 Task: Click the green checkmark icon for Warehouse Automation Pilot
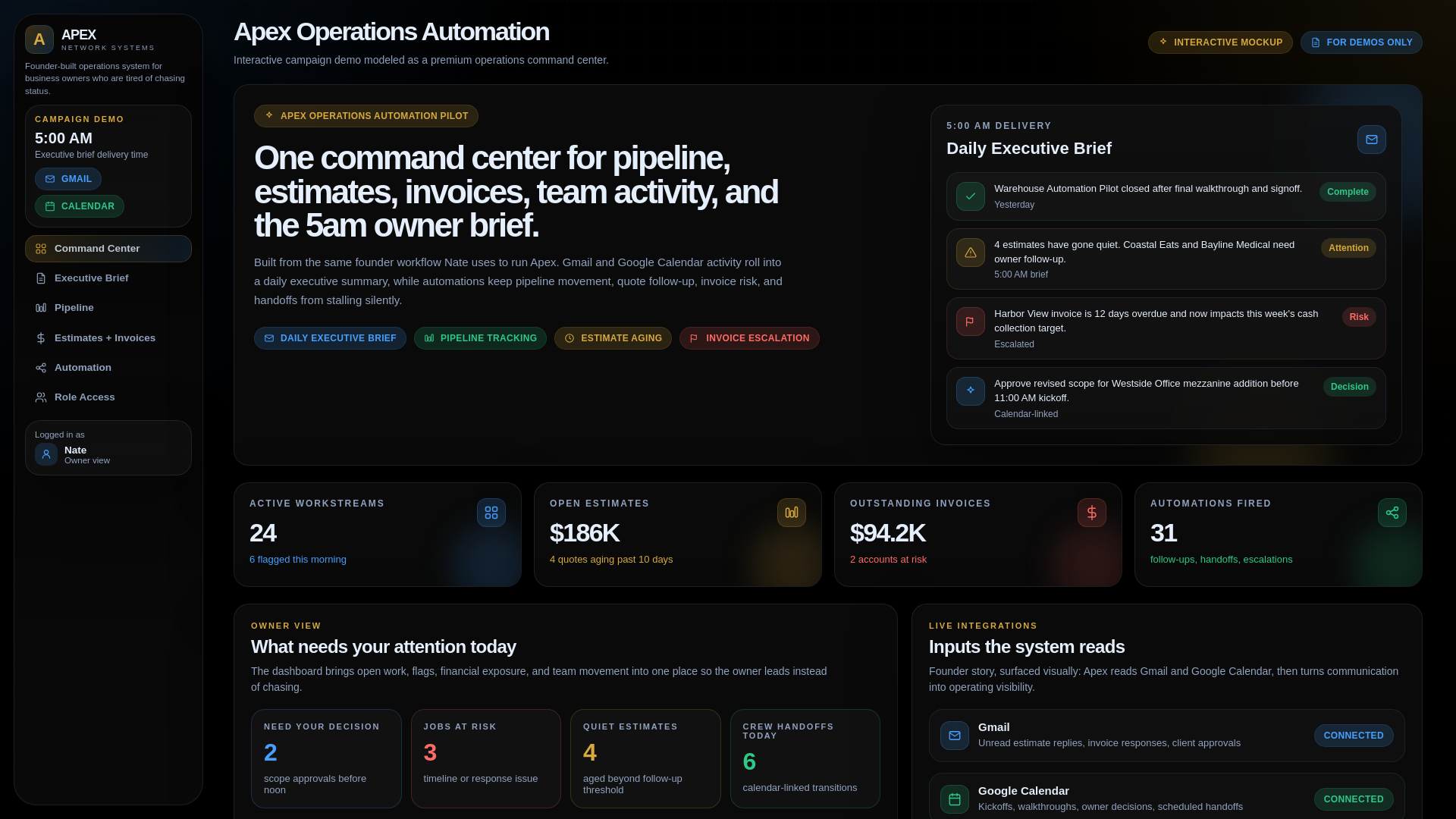pyautogui.click(x=971, y=196)
